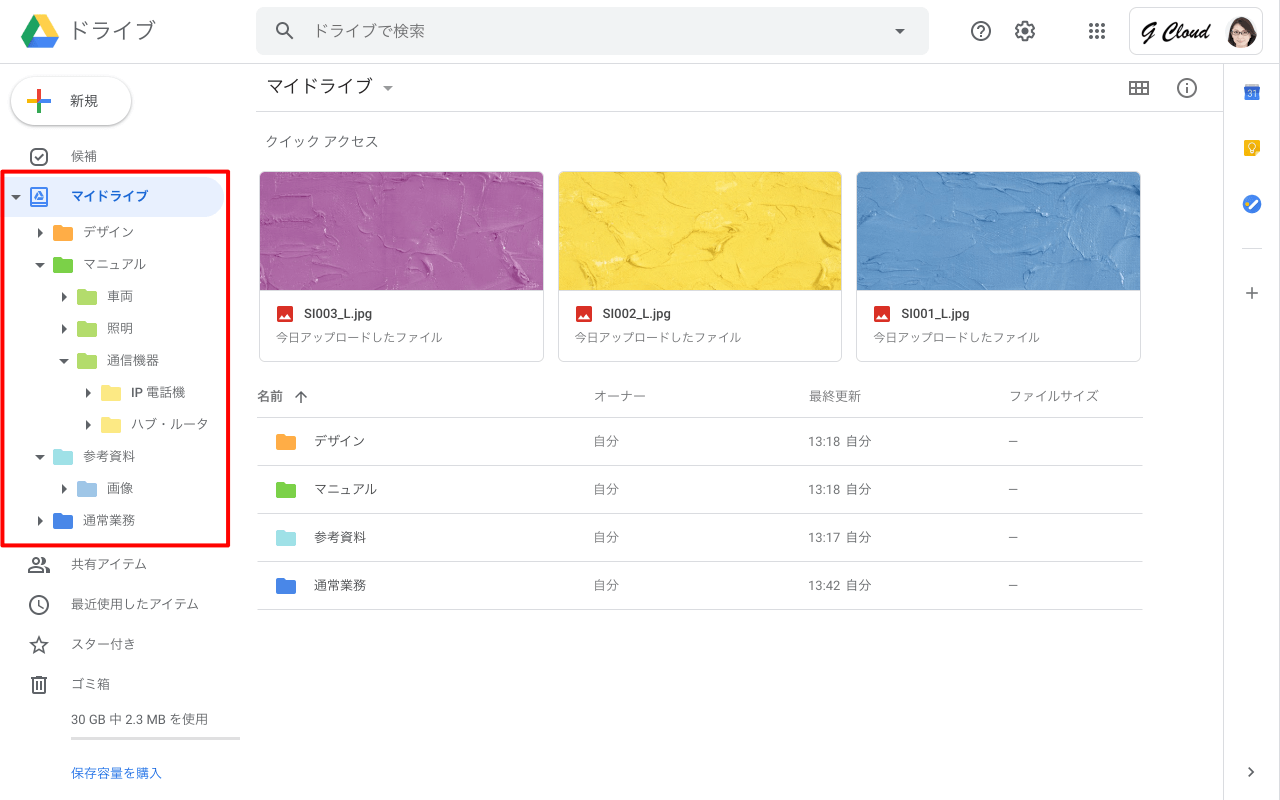Click the 最終更新 column header
This screenshot has height=800, width=1280.
(835, 396)
